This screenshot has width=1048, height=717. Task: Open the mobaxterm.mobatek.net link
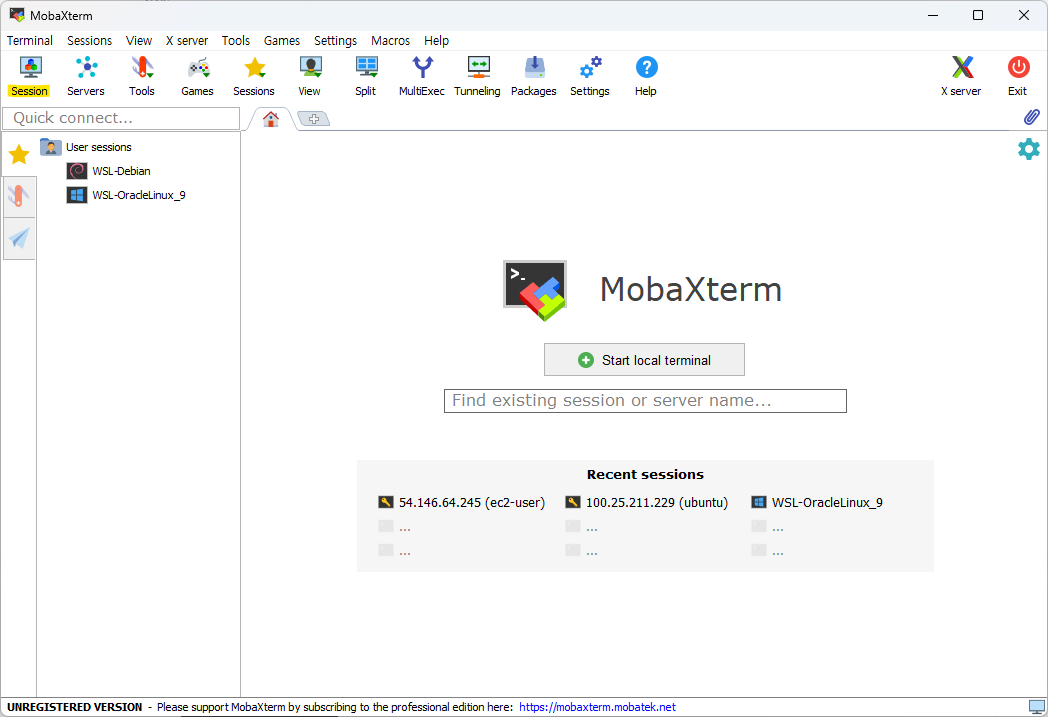(598, 707)
